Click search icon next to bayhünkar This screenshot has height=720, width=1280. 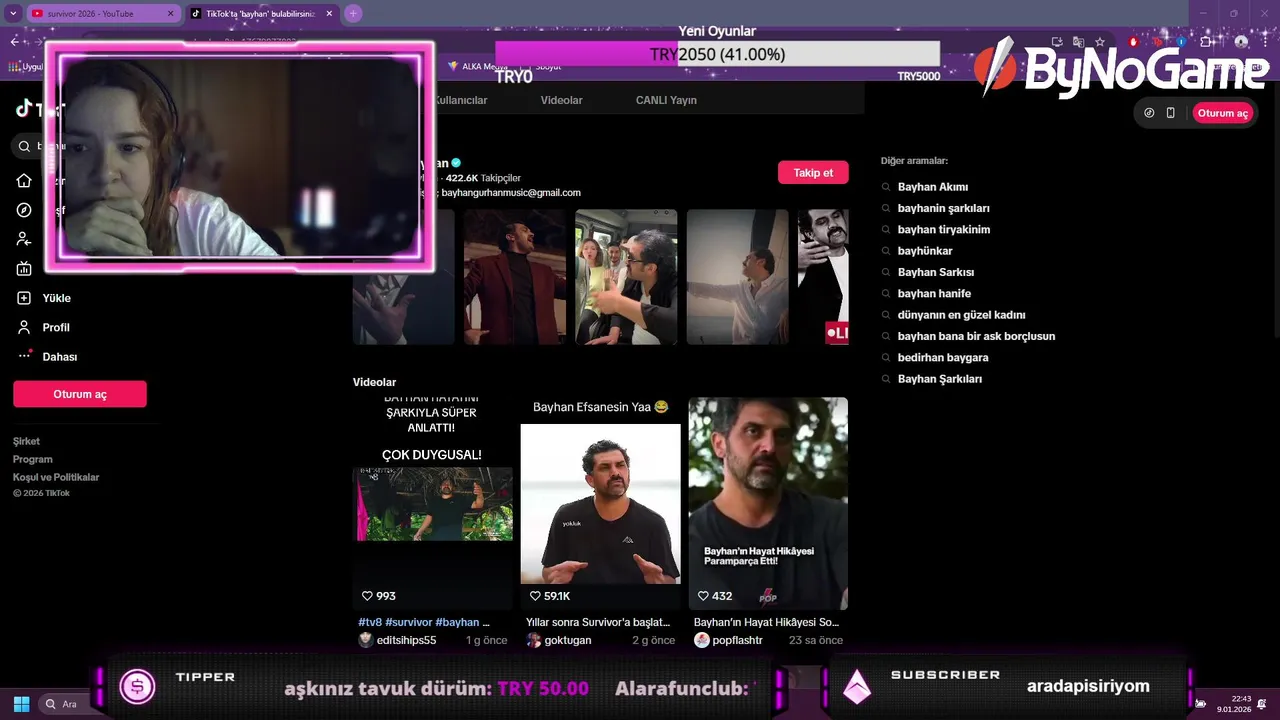pyautogui.click(x=886, y=251)
